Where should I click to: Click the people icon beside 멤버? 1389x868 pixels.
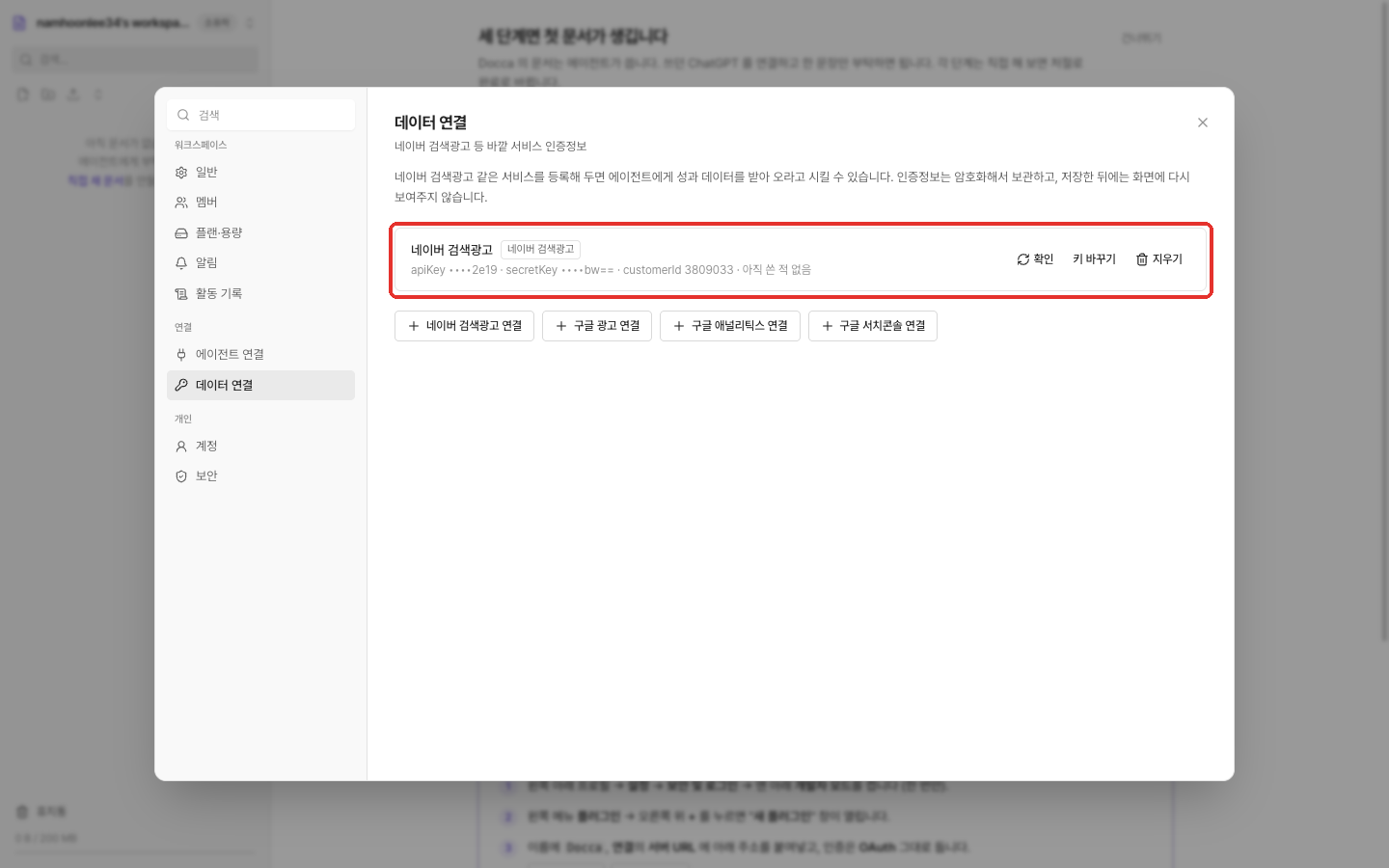pos(181,203)
